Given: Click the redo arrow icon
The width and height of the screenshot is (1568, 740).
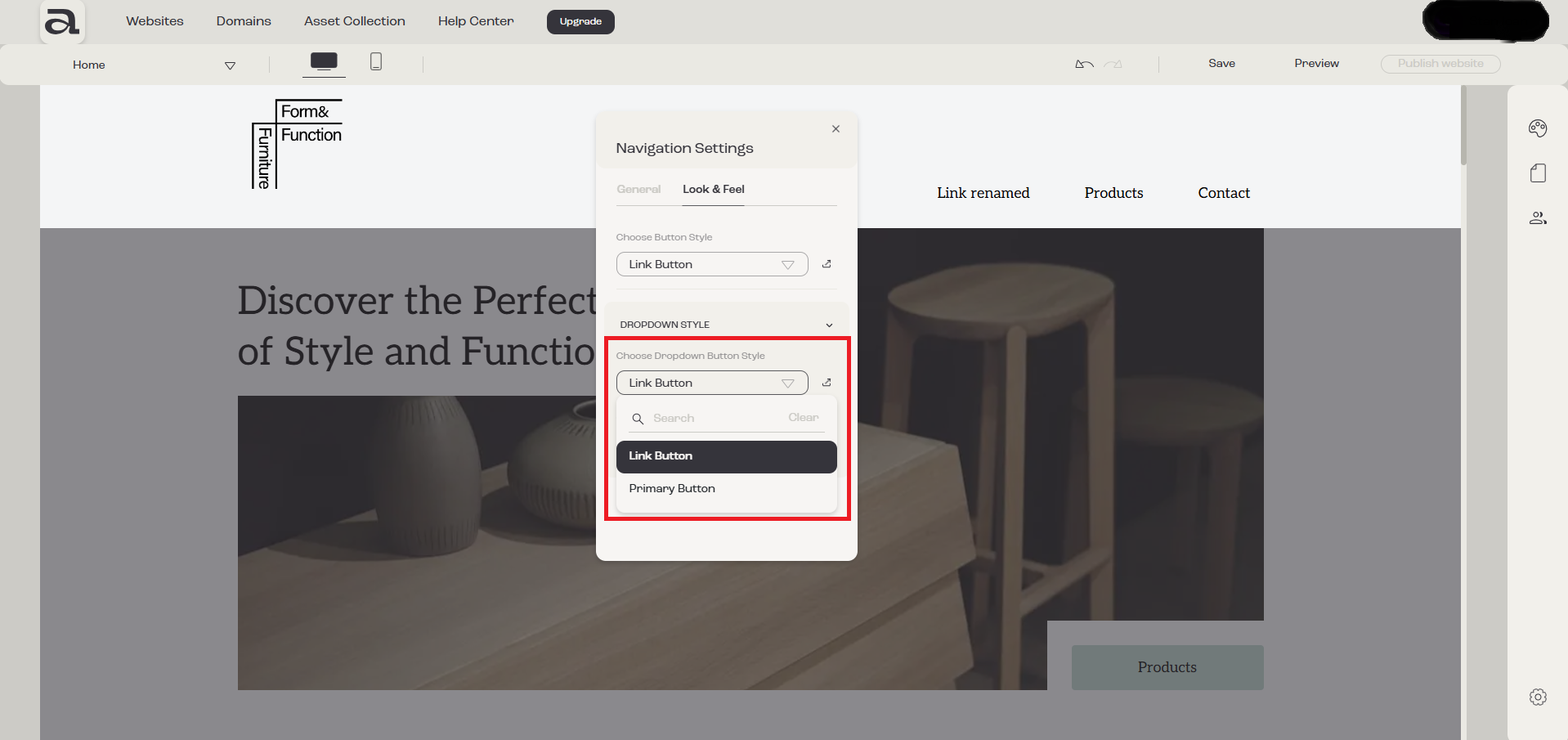Looking at the screenshot, I should (x=1113, y=64).
